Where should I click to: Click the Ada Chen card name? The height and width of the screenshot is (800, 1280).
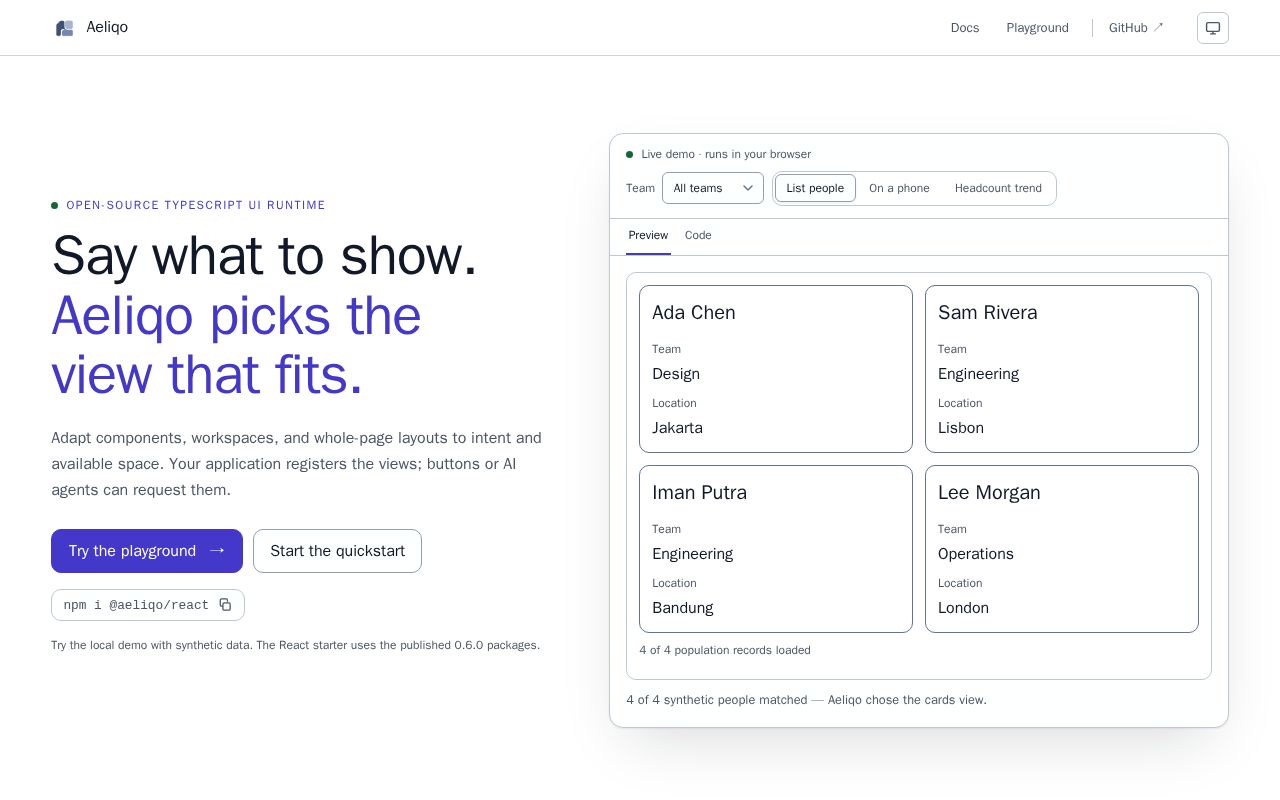click(x=694, y=313)
